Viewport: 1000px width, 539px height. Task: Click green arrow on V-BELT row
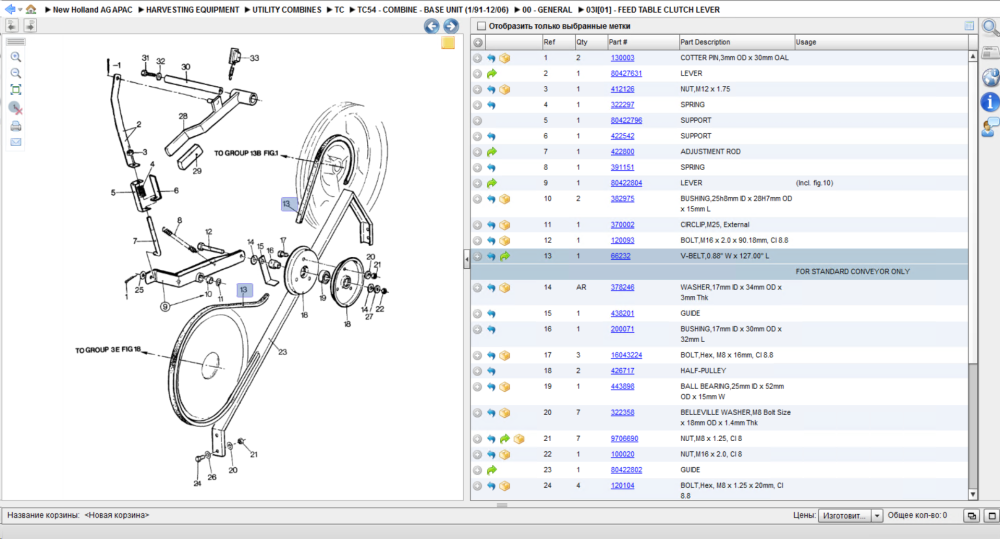505,256
